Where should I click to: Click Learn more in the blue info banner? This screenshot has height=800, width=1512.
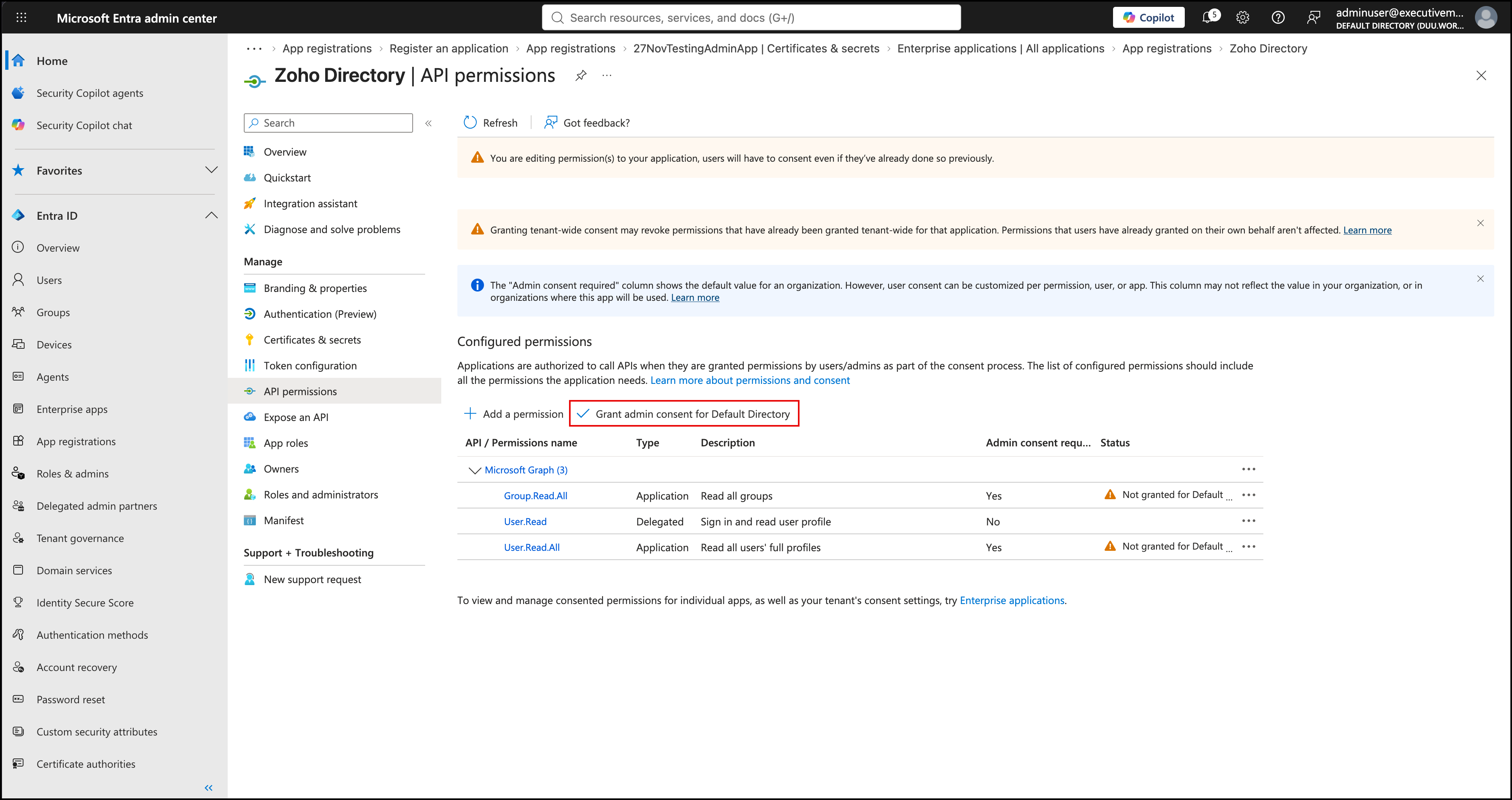pos(695,298)
